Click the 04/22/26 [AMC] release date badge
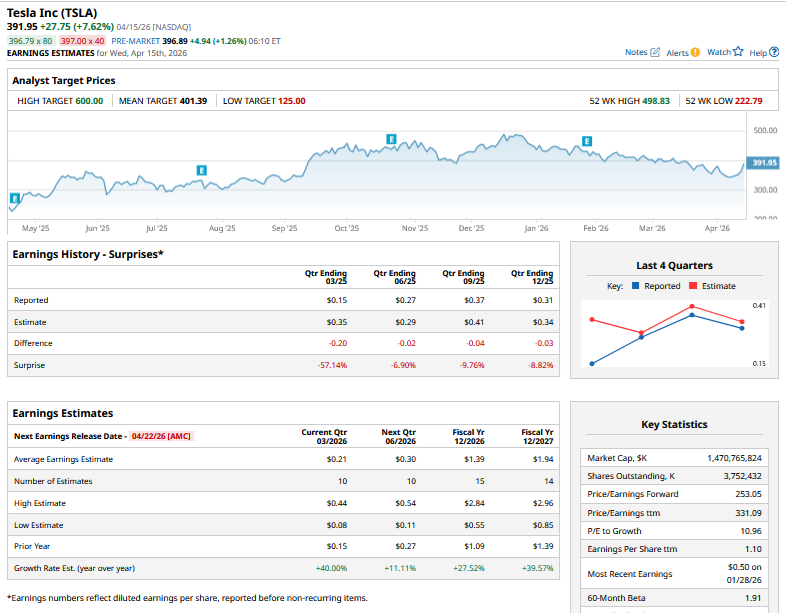 [x=160, y=436]
